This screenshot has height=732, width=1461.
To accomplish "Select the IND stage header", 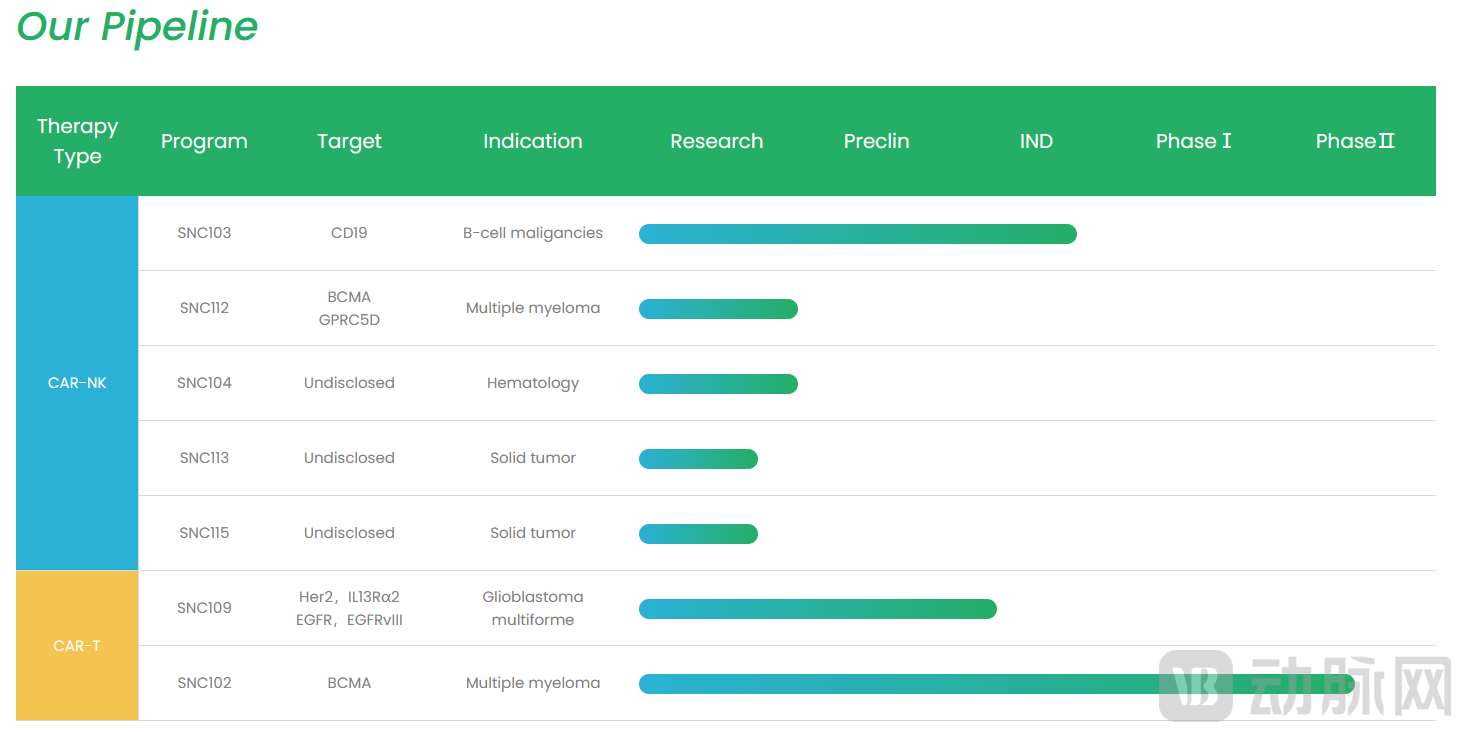I will pos(1035,141).
